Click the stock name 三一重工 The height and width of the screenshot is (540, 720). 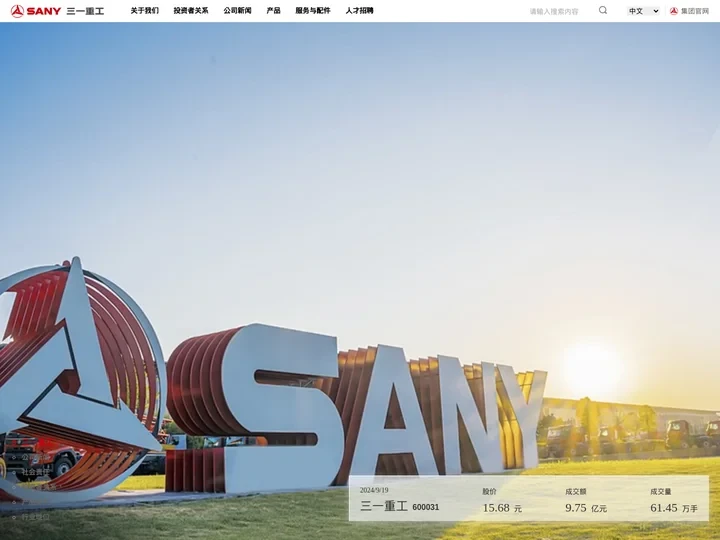384,506
